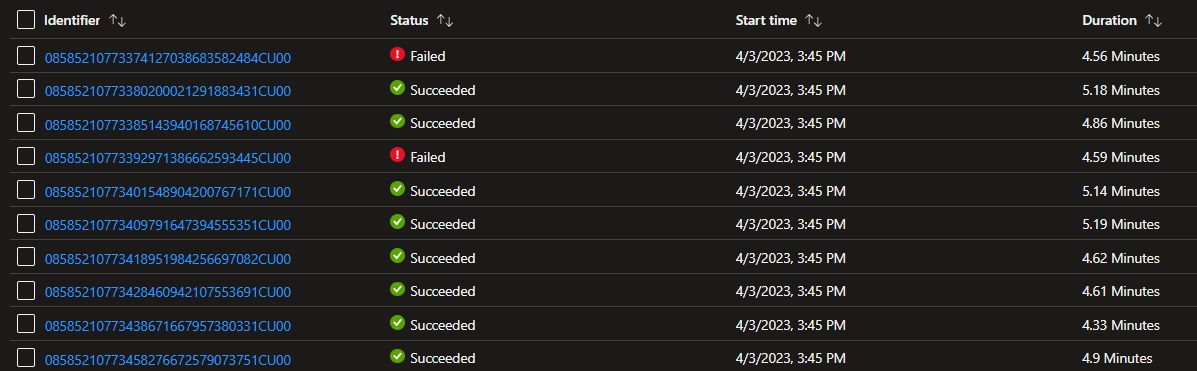Open run 08585210773428460942107553691CU00
Viewport: 1197px width, 371px height.
(168, 292)
